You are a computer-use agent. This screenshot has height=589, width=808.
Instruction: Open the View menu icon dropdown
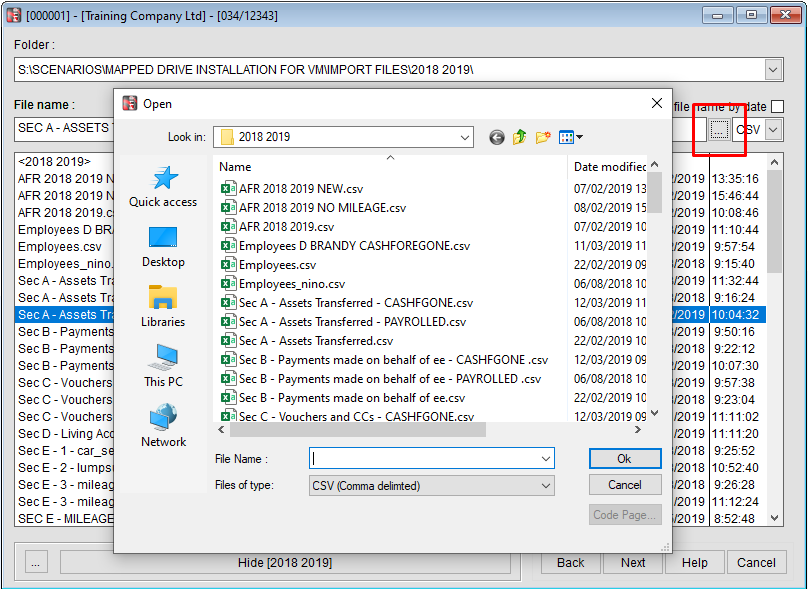[x=571, y=137]
